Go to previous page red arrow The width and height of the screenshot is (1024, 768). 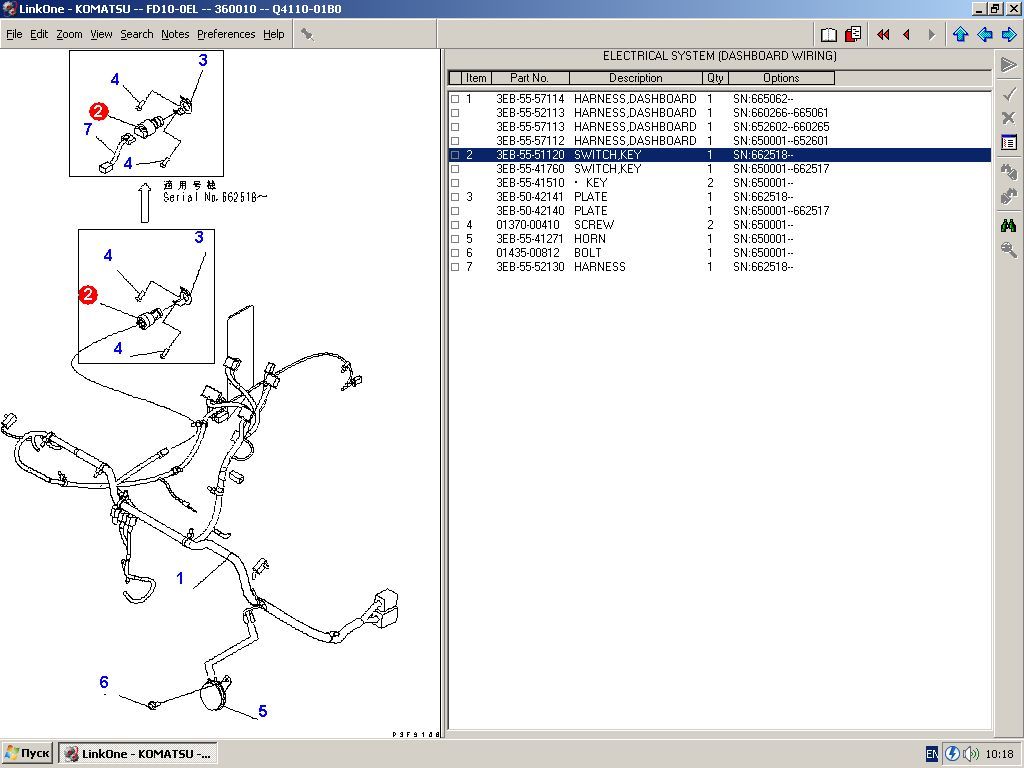pos(906,35)
